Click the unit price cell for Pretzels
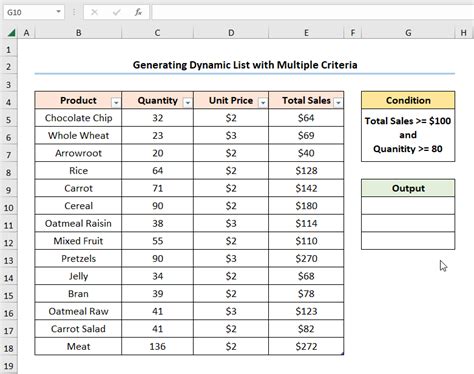474x374 pixels. click(231, 258)
